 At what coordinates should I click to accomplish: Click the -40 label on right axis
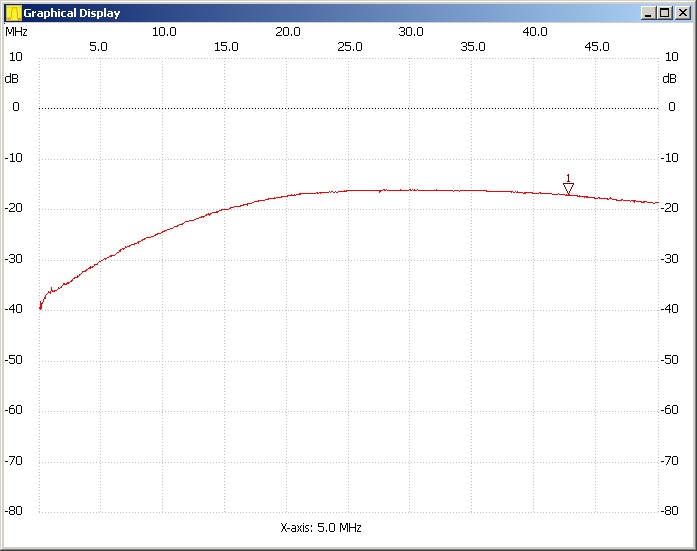[672, 309]
